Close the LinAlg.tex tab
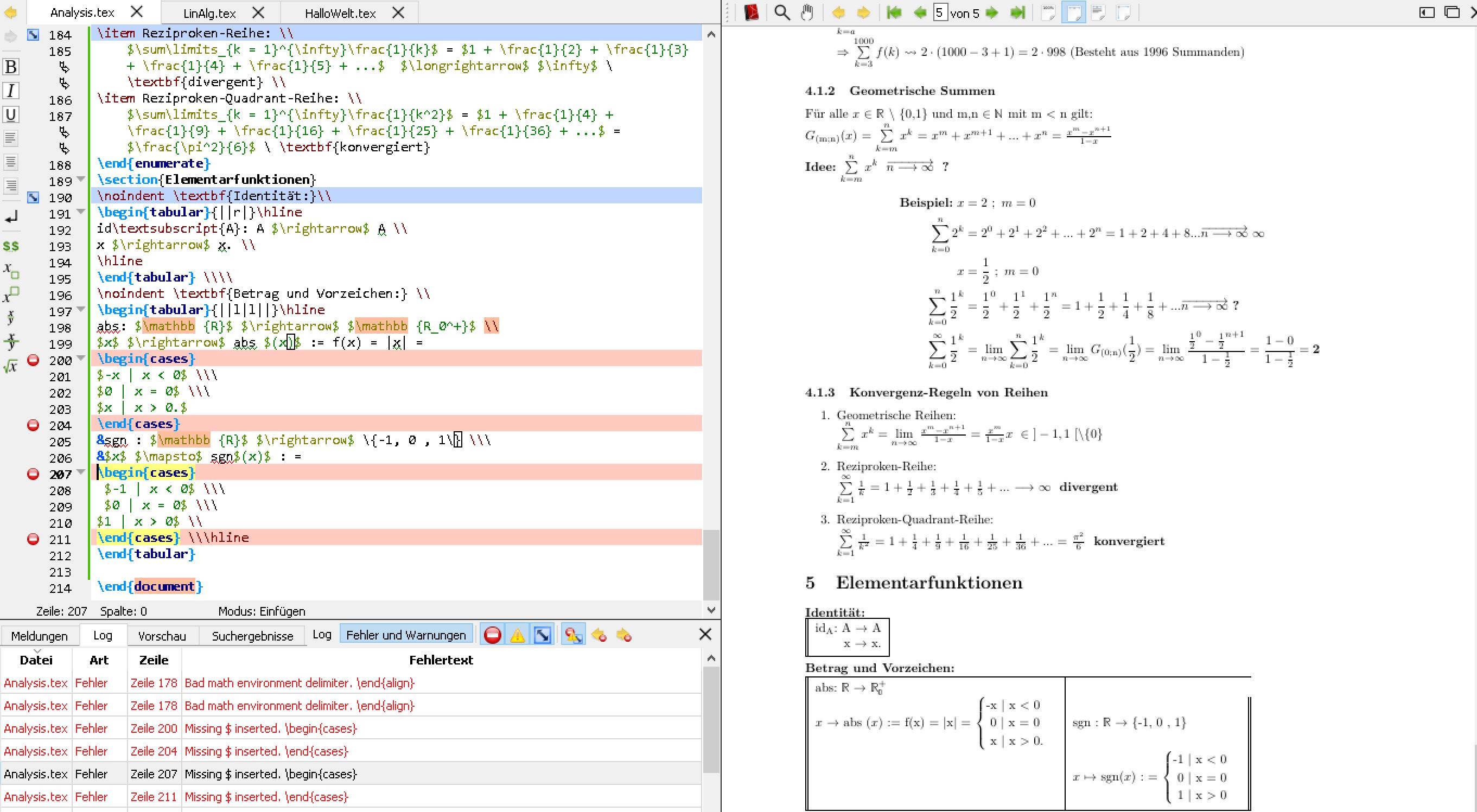Viewport: 1477px width, 812px height. pos(259,12)
